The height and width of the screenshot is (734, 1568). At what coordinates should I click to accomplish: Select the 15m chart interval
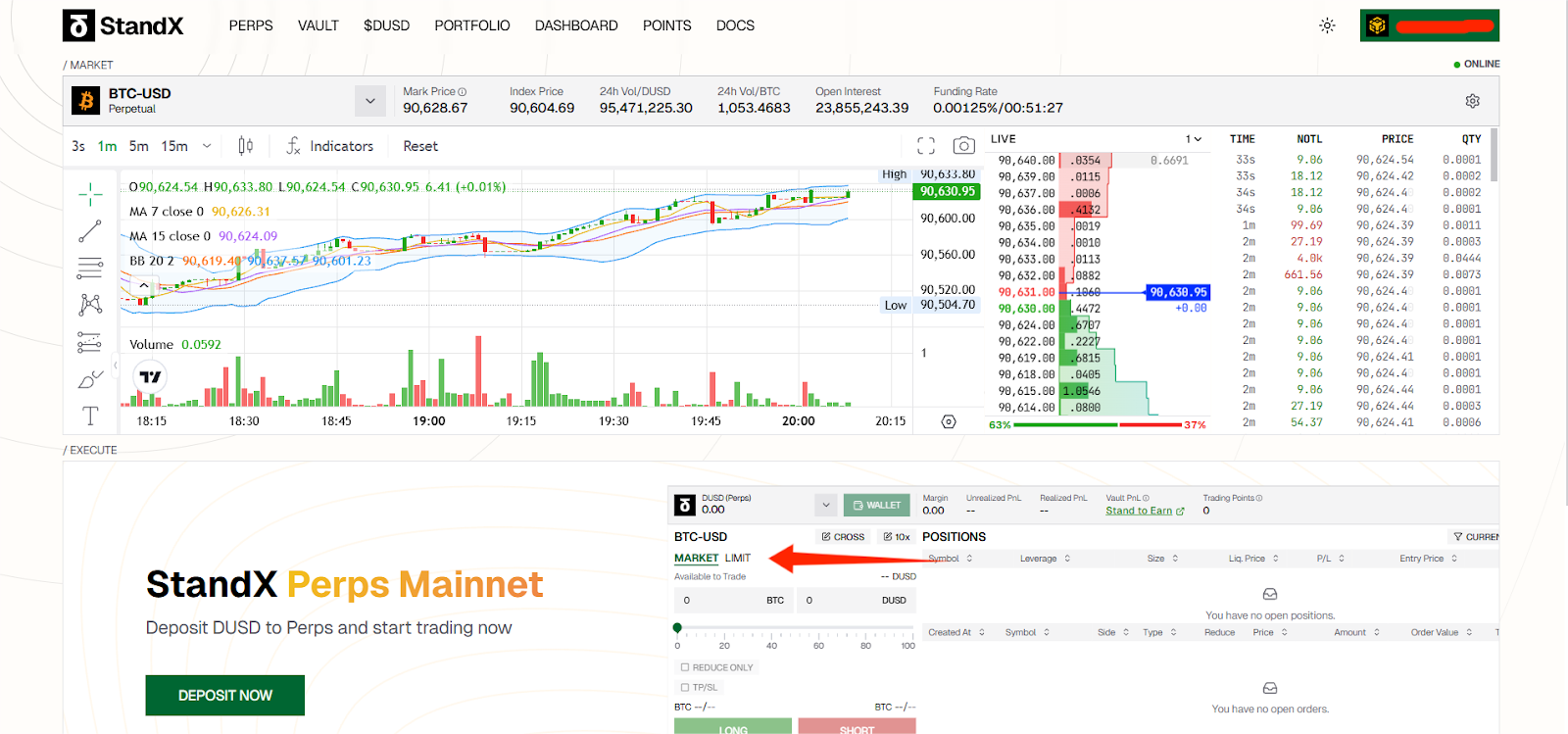pyautogui.click(x=174, y=146)
